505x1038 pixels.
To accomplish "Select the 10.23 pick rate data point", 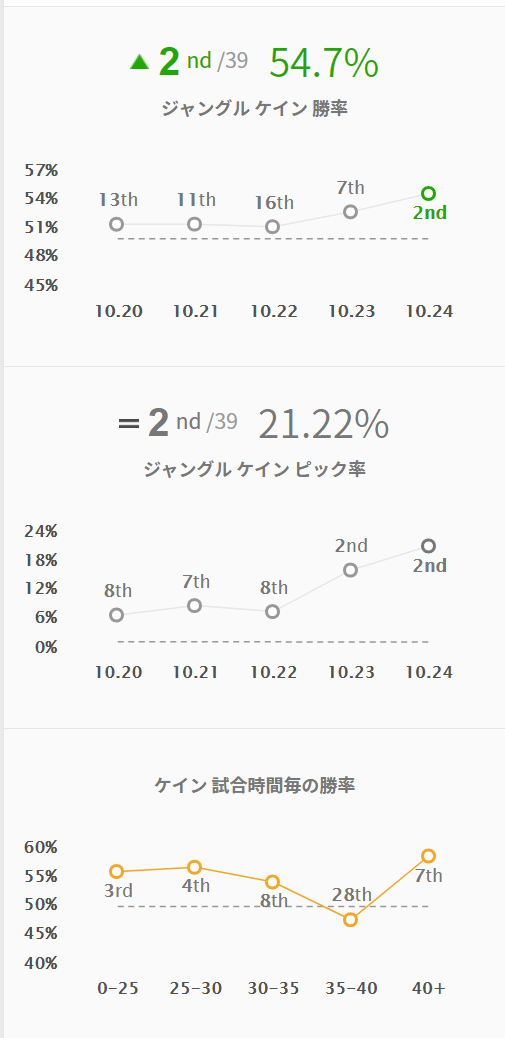I will [x=351, y=570].
